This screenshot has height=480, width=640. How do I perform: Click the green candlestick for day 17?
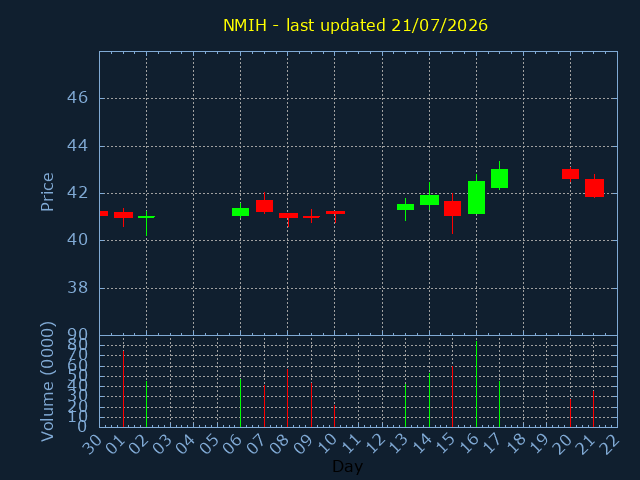click(x=499, y=178)
